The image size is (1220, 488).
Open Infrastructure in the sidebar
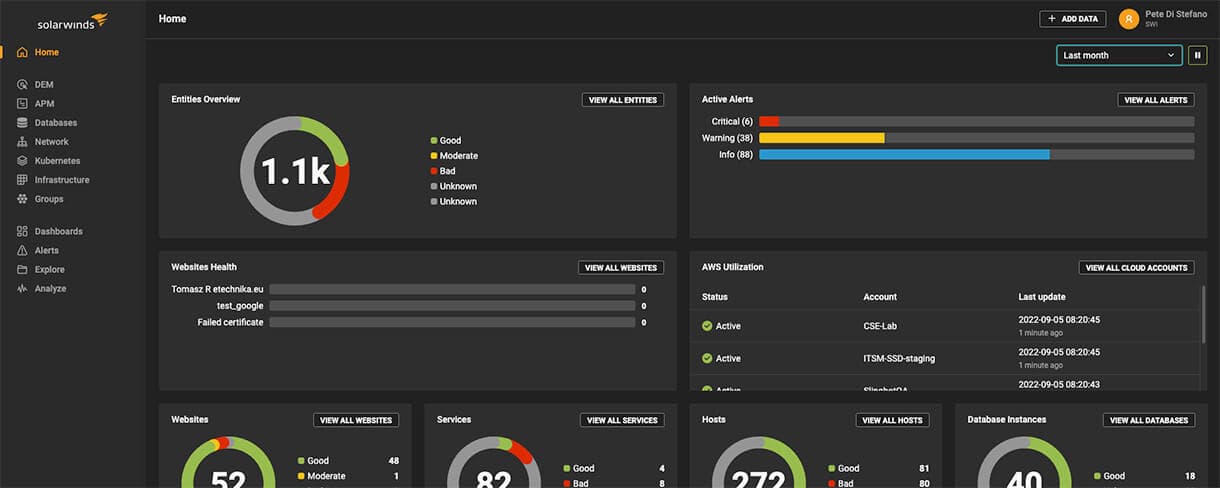point(62,180)
